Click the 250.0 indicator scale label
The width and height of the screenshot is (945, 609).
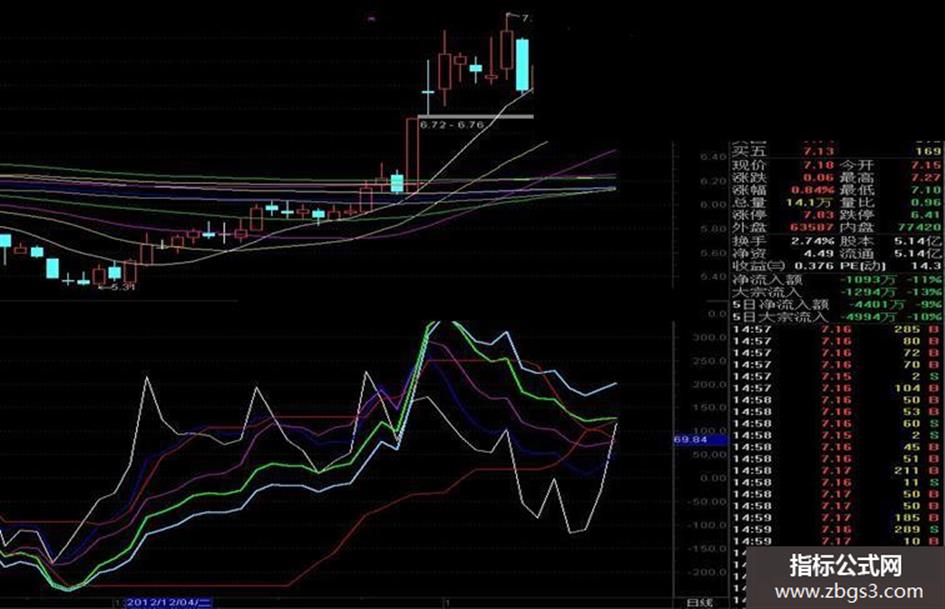tap(709, 361)
